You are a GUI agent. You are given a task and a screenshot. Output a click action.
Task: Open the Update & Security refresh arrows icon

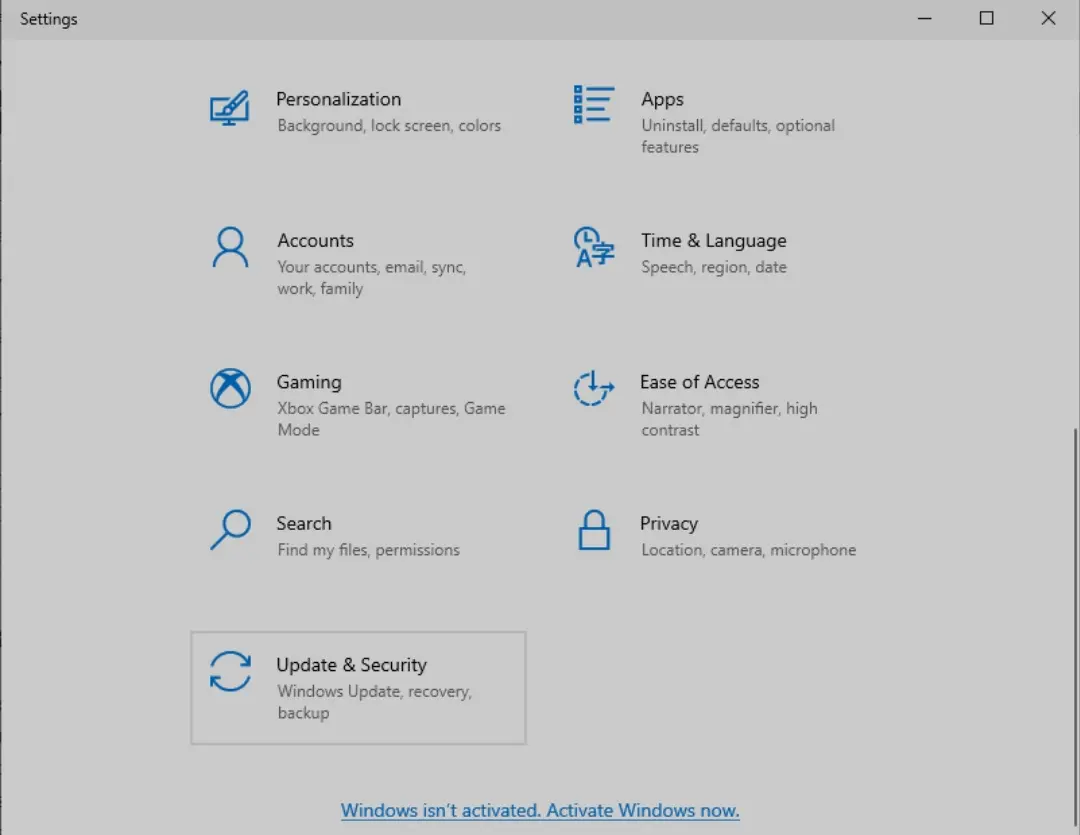230,671
